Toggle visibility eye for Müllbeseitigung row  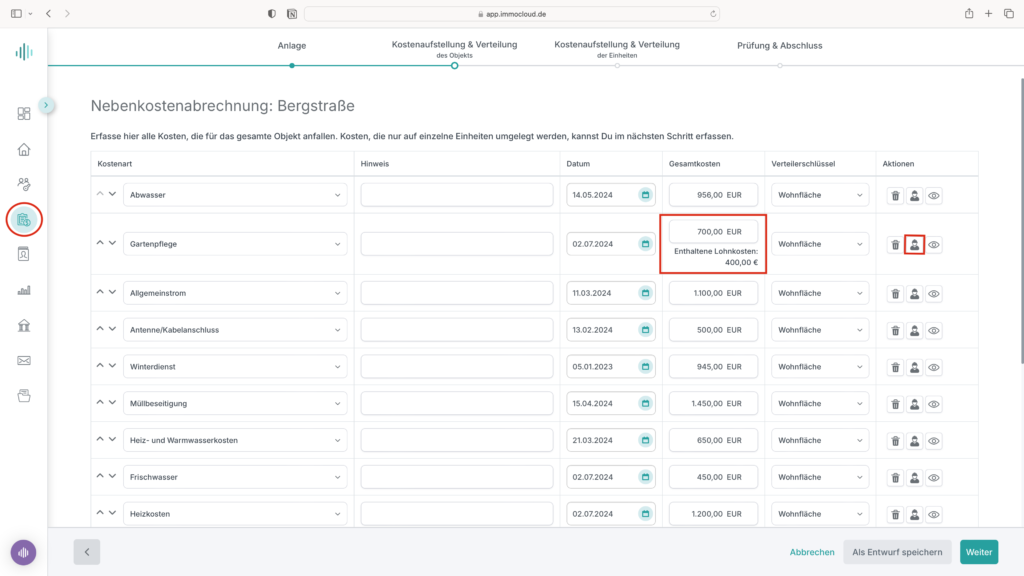click(934, 404)
